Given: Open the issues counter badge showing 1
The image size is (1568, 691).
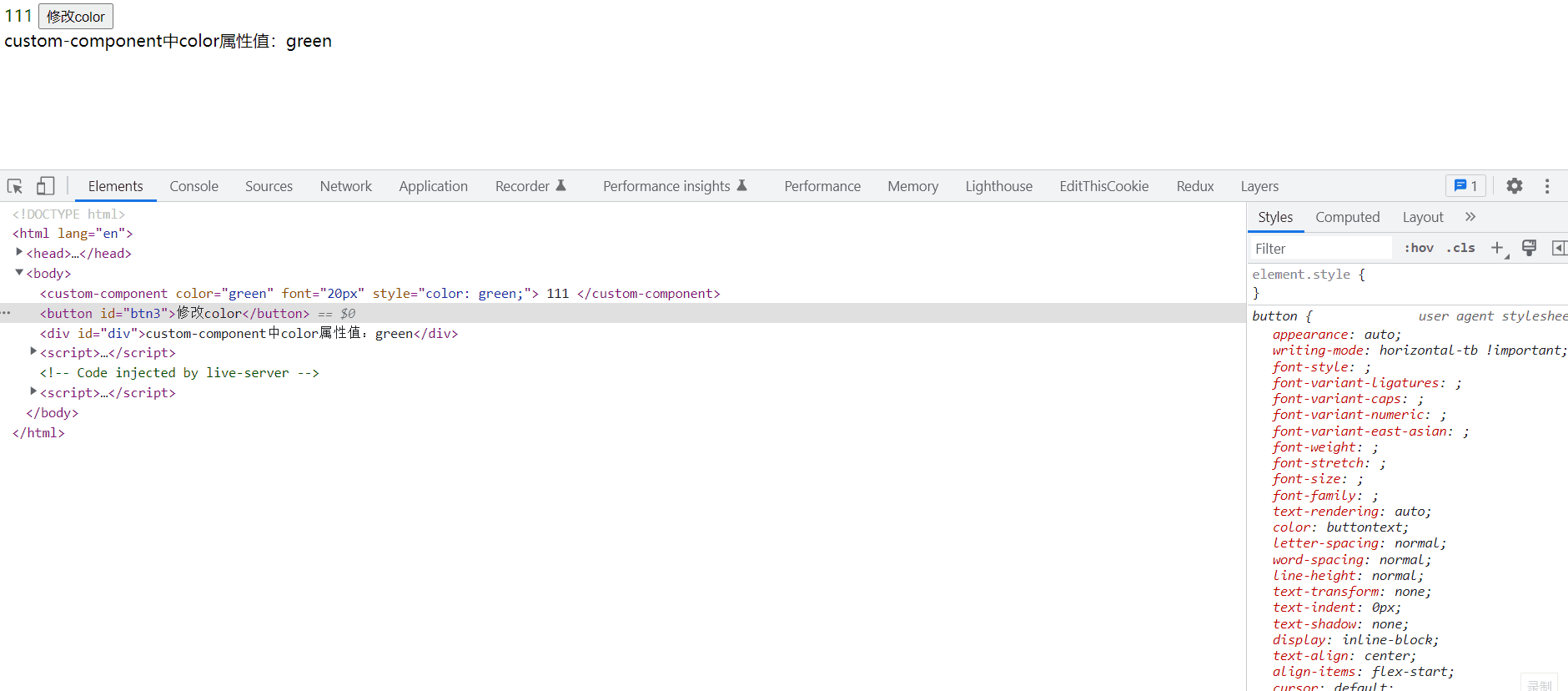Looking at the screenshot, I should pos(1465,186).
